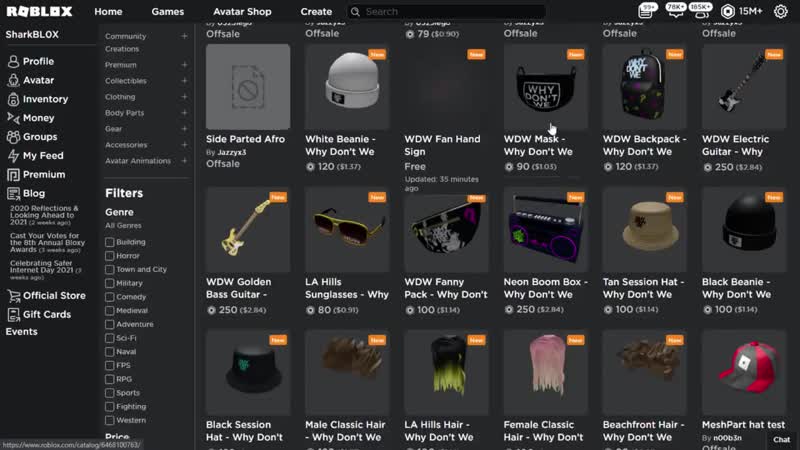
Task: Open the Premium sidebar icon
Action: click(13, 174)
